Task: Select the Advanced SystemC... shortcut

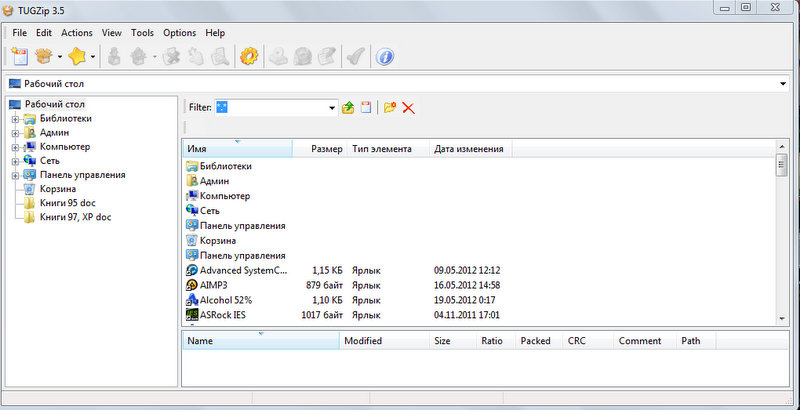Action: [x=237, y=270]
